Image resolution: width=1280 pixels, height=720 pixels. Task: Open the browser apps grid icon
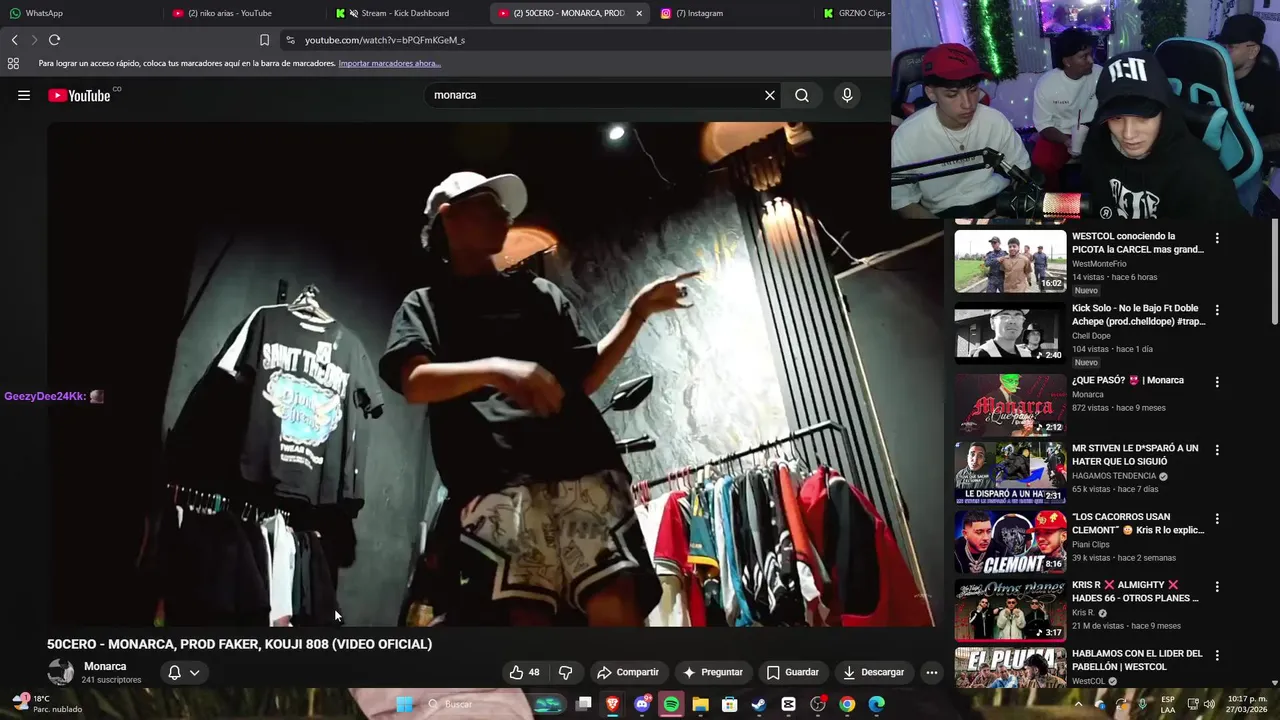point(13,63)
